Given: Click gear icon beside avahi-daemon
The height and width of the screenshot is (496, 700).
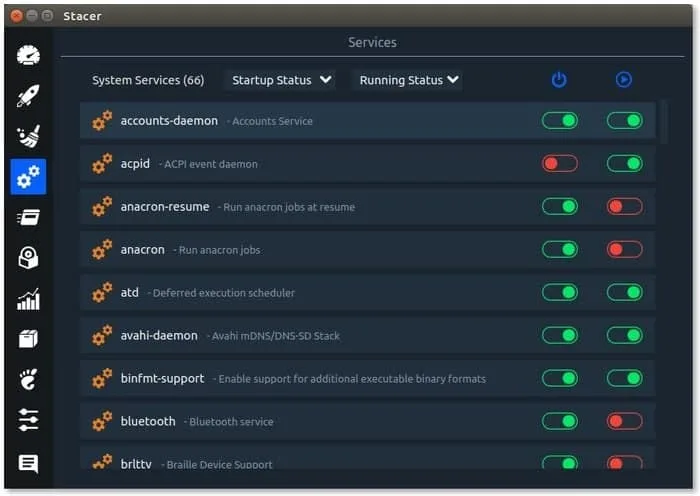Looking at the screenshot, I should pyautogui.click(x=102, y=335).
